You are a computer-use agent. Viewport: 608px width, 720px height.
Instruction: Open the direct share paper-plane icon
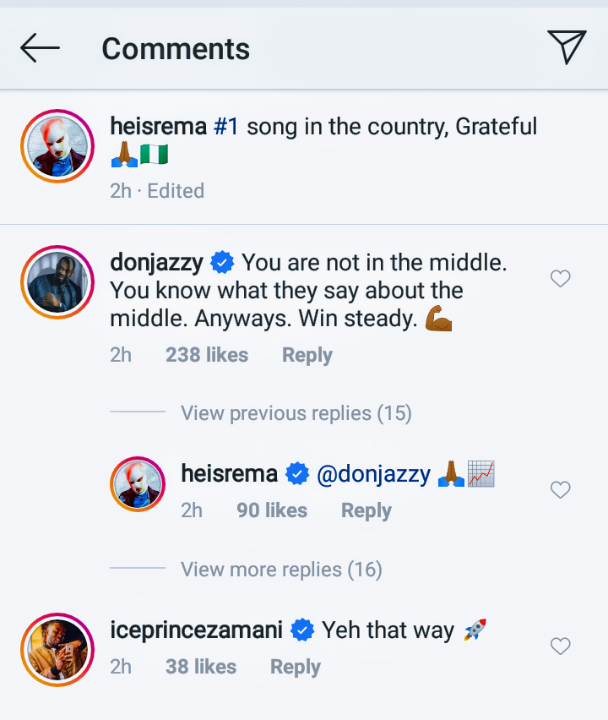coord(566,47)
